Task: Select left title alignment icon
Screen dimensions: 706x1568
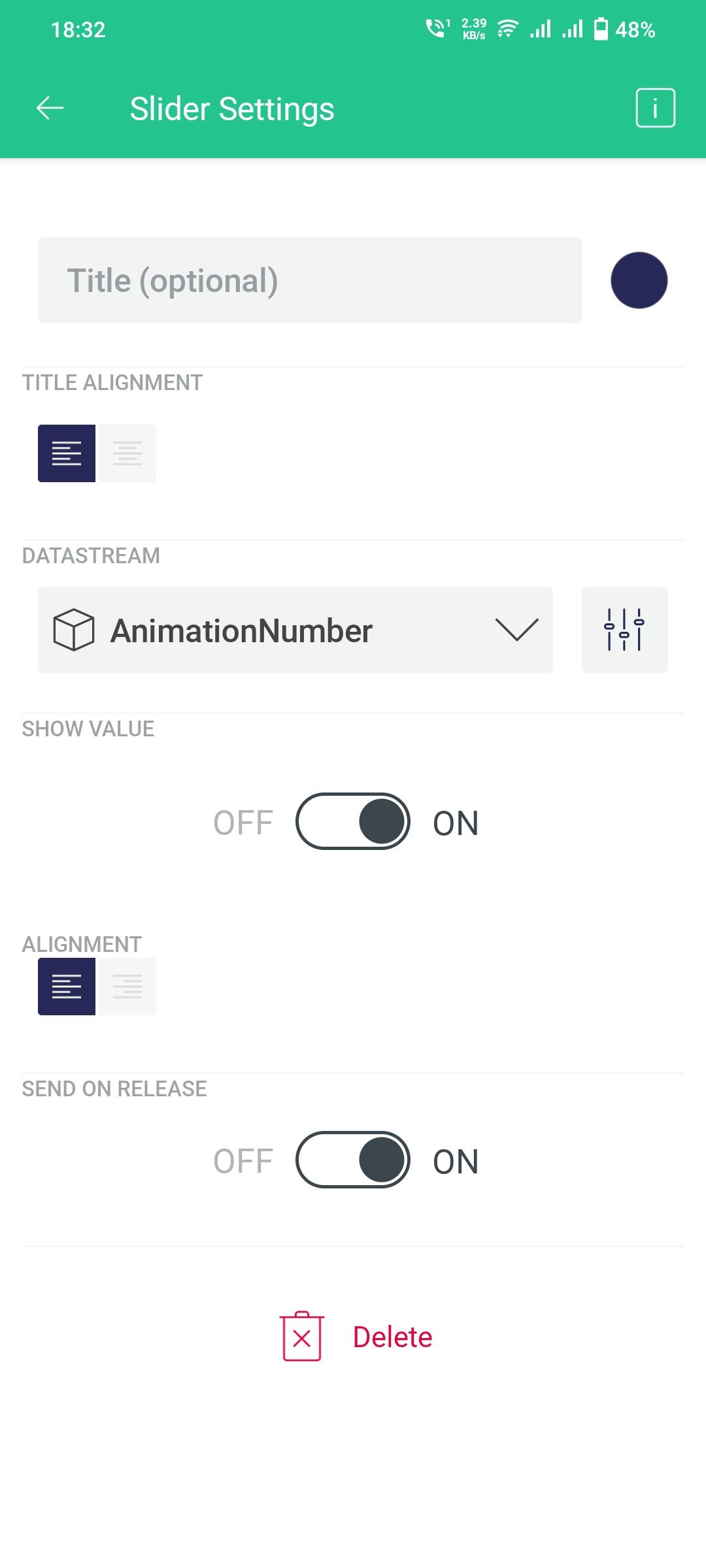Action: click(x=67, y=453)
